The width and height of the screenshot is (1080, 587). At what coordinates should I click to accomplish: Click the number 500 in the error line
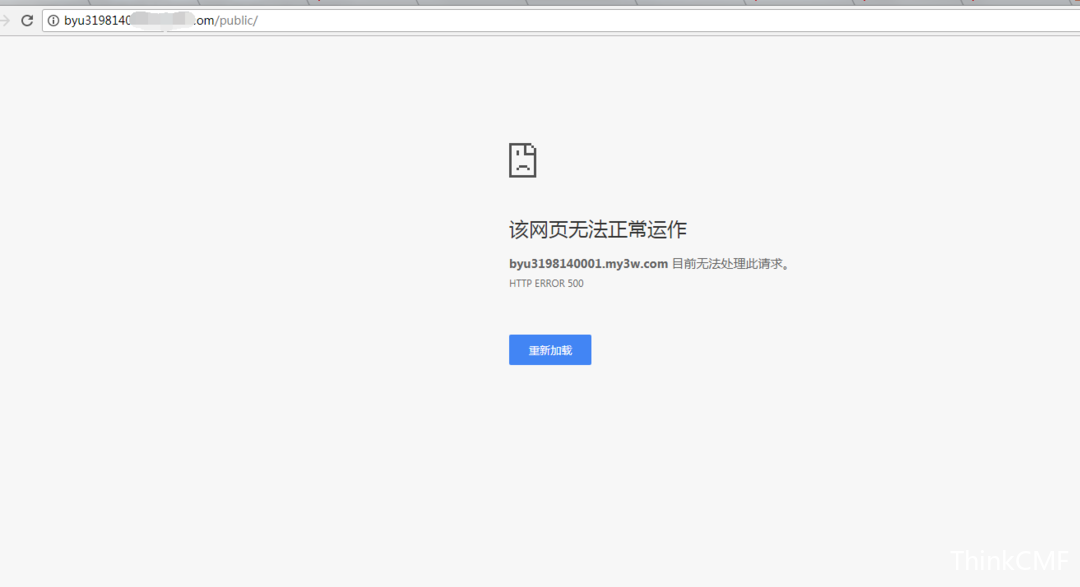[575, 283]
